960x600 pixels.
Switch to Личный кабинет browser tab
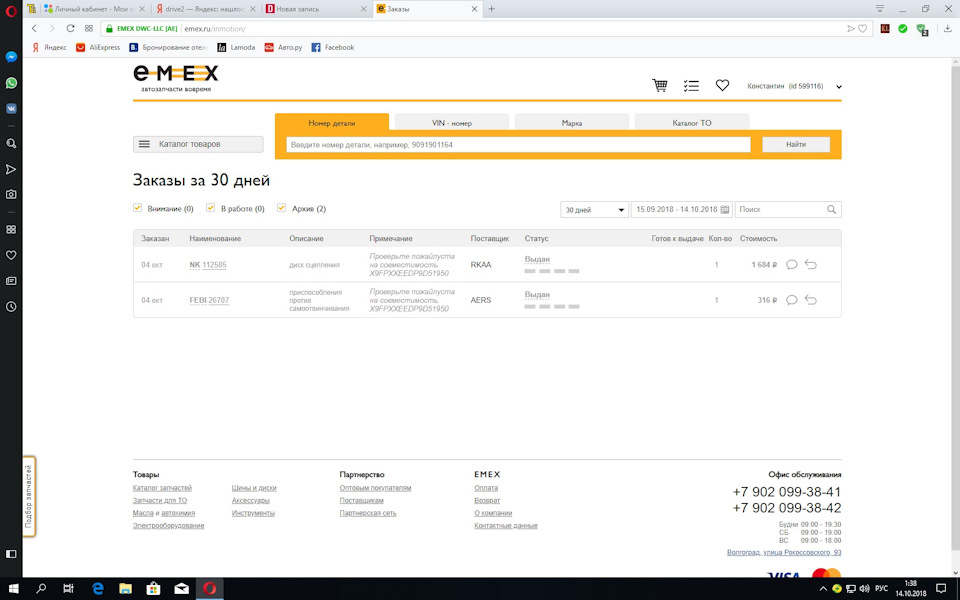tap(92, 9)
